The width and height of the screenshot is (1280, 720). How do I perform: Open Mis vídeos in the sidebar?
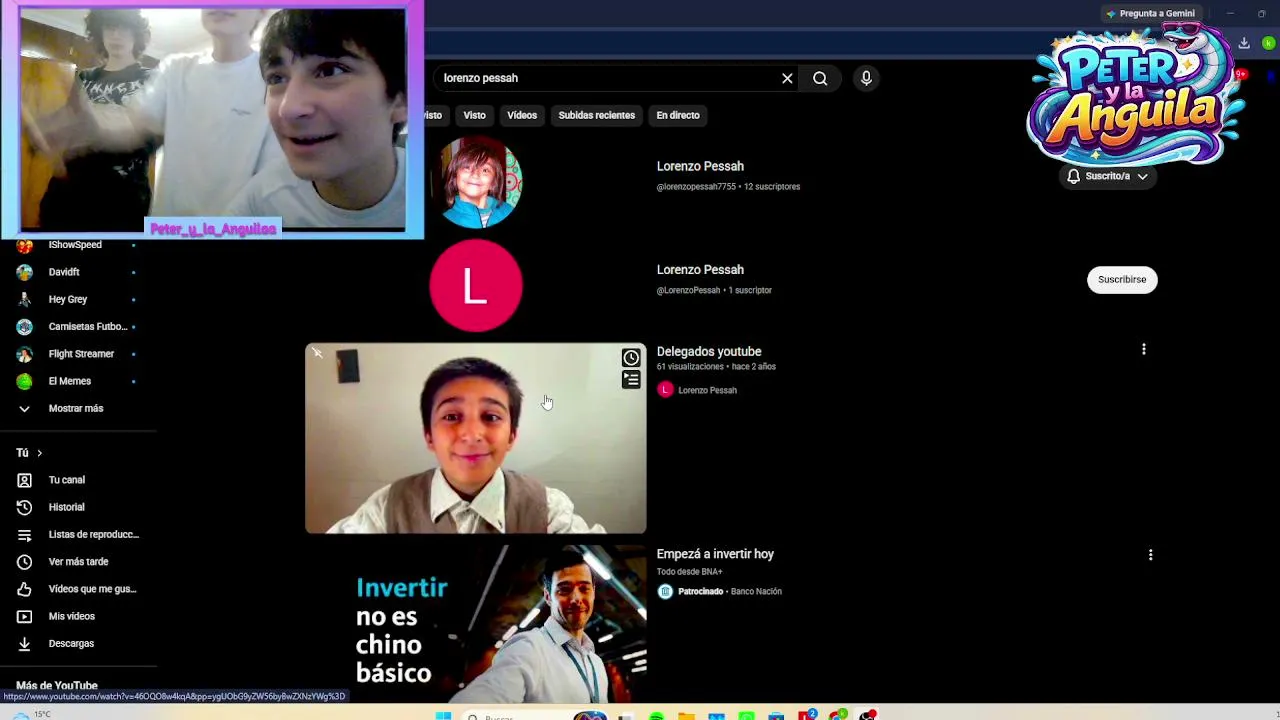pos(72,616)
